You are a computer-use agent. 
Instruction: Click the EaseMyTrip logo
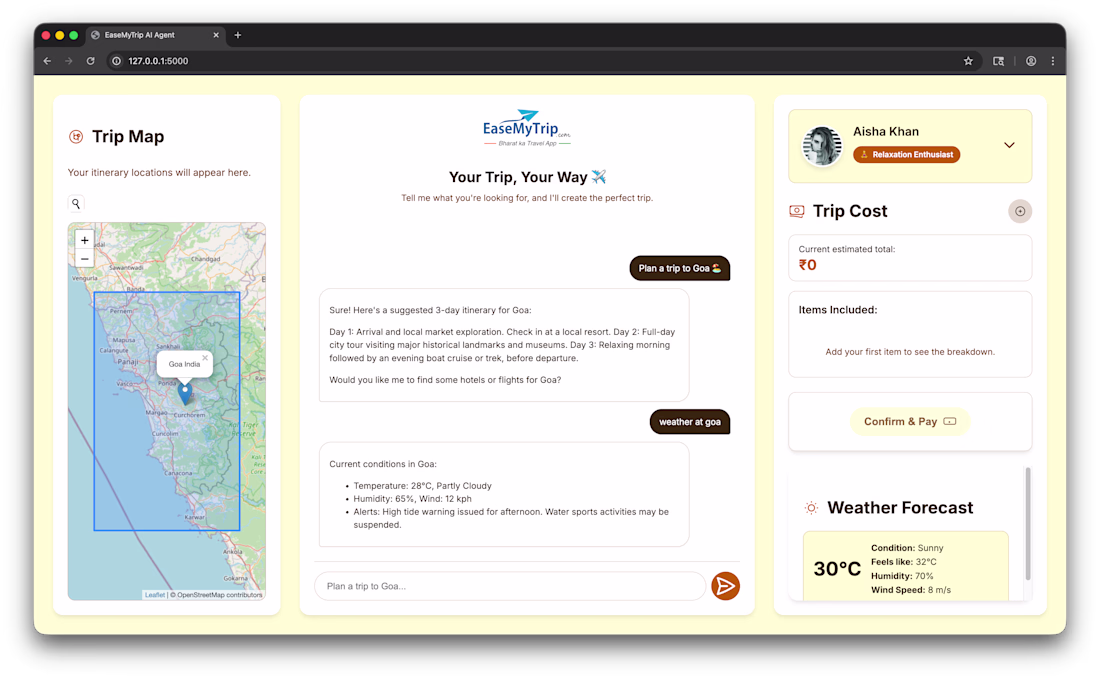pos(527,128)
